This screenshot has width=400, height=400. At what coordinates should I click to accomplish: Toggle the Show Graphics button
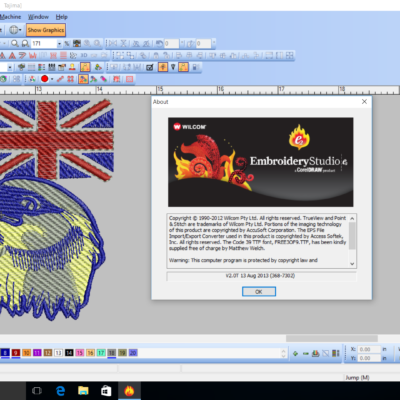[46, 30]
